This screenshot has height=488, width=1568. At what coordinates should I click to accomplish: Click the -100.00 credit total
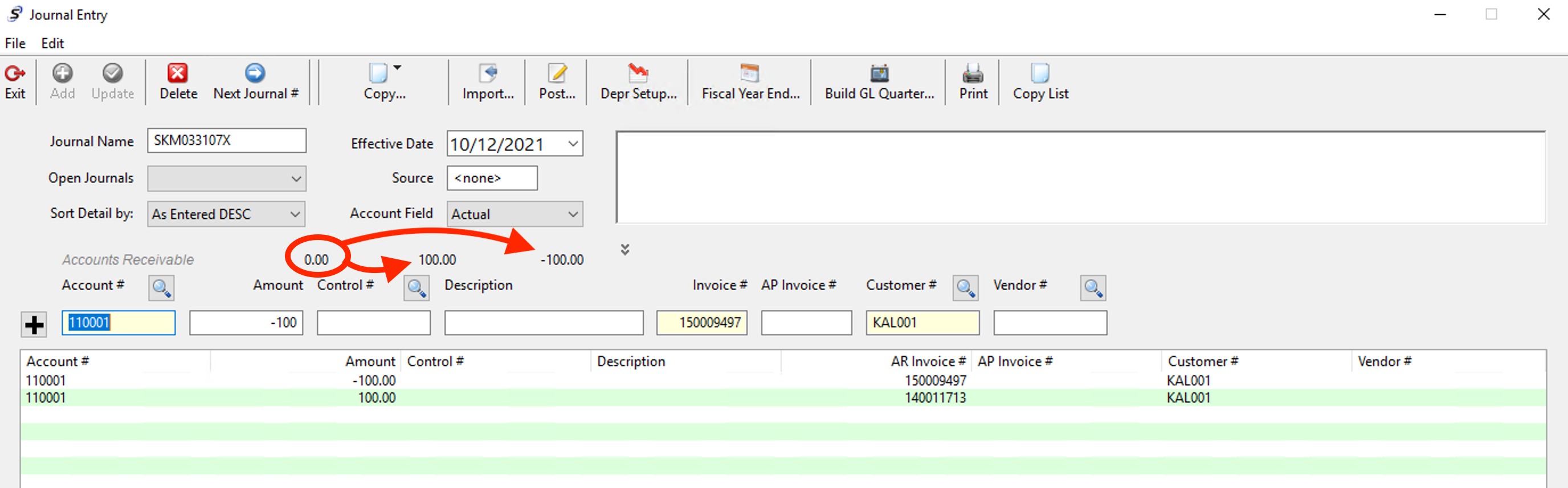[562, 259]
